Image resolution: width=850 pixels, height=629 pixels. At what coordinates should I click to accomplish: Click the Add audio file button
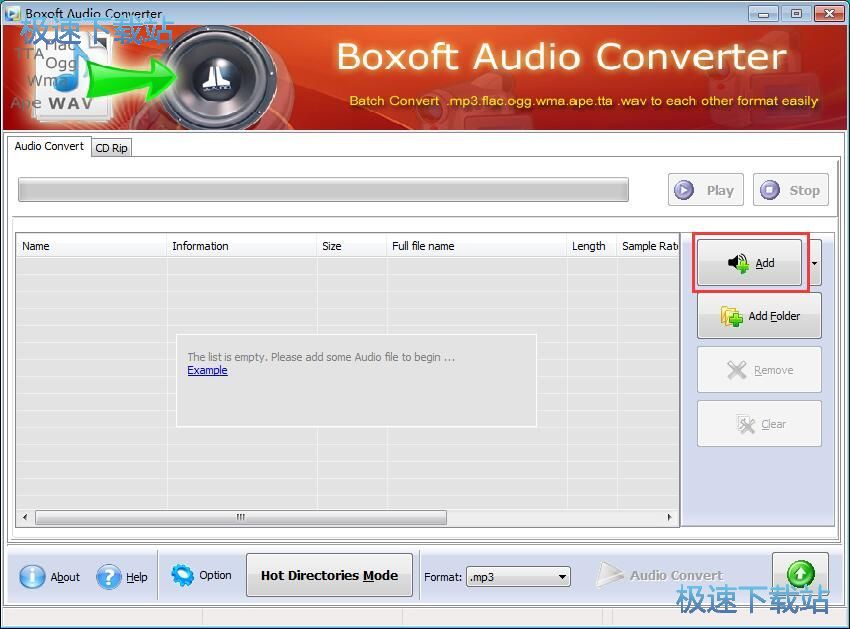tap(750, 263)
